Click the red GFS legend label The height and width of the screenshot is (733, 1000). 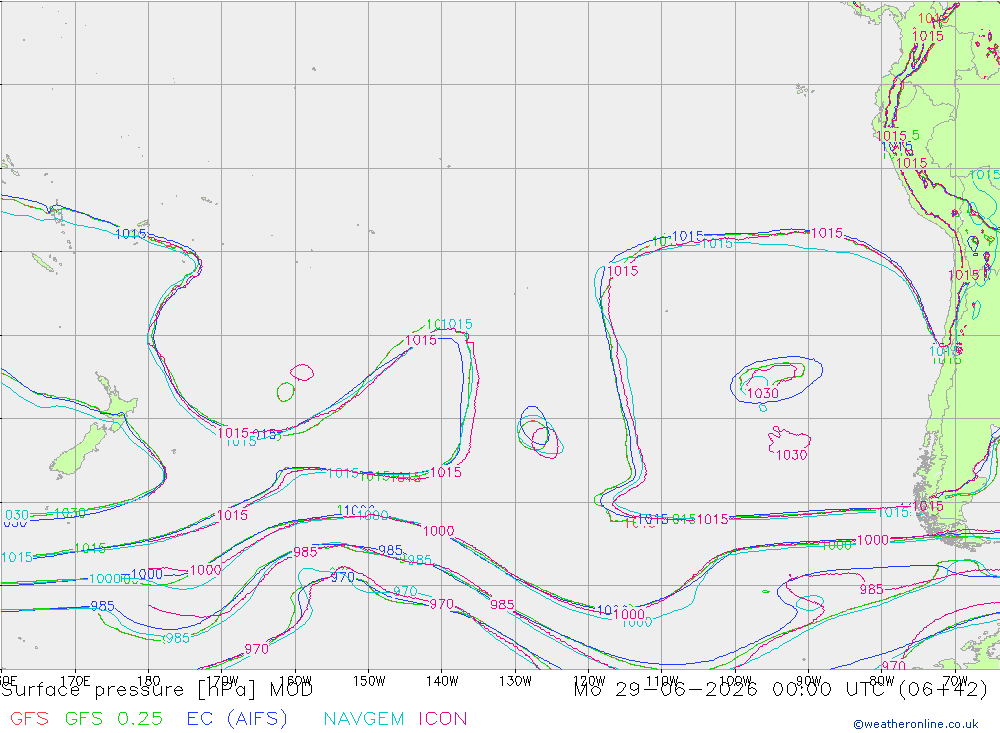29,718
